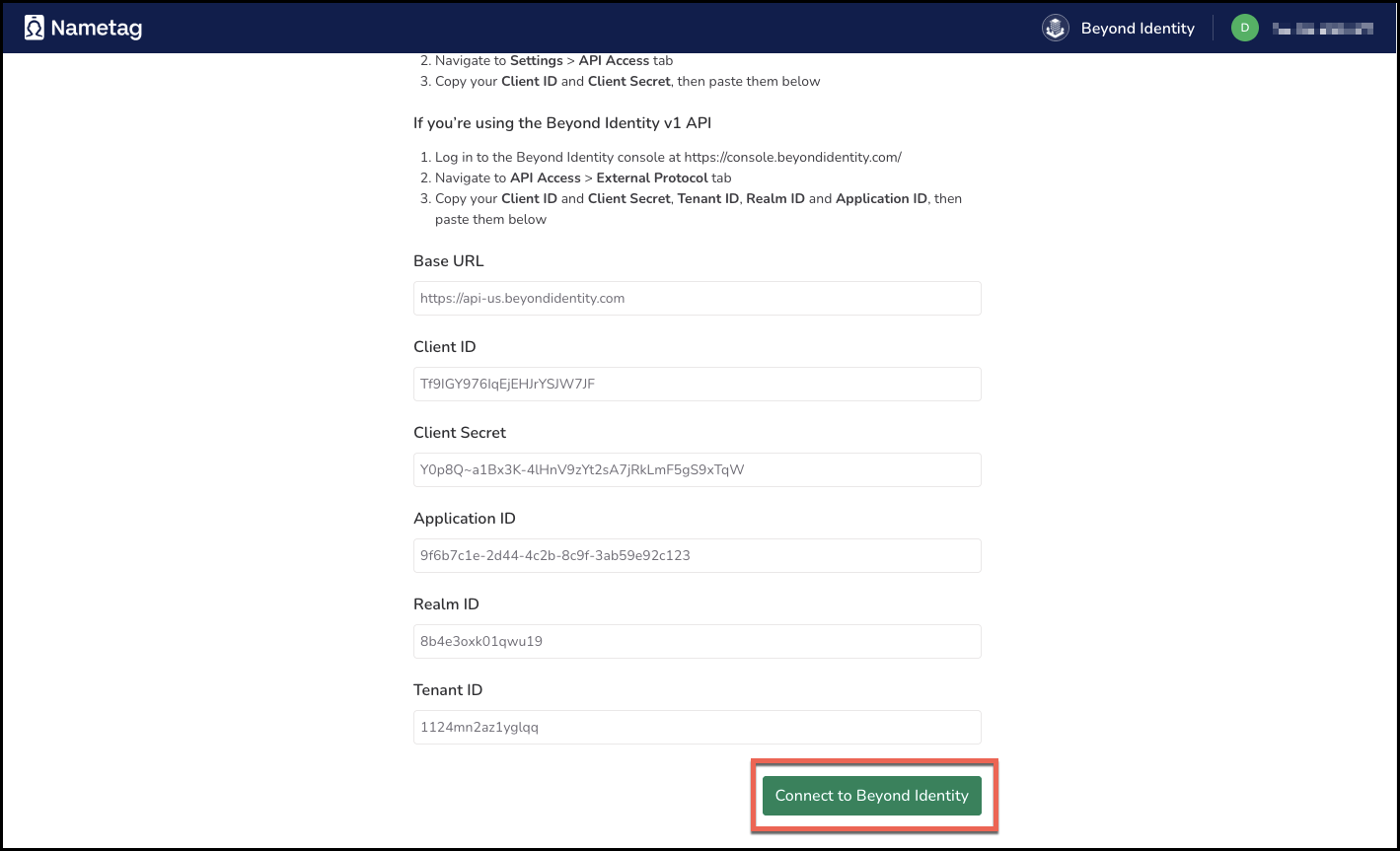The image size is (1400, 851).
Task: Click the Nametag logo icon
Action: coord(35,29)
